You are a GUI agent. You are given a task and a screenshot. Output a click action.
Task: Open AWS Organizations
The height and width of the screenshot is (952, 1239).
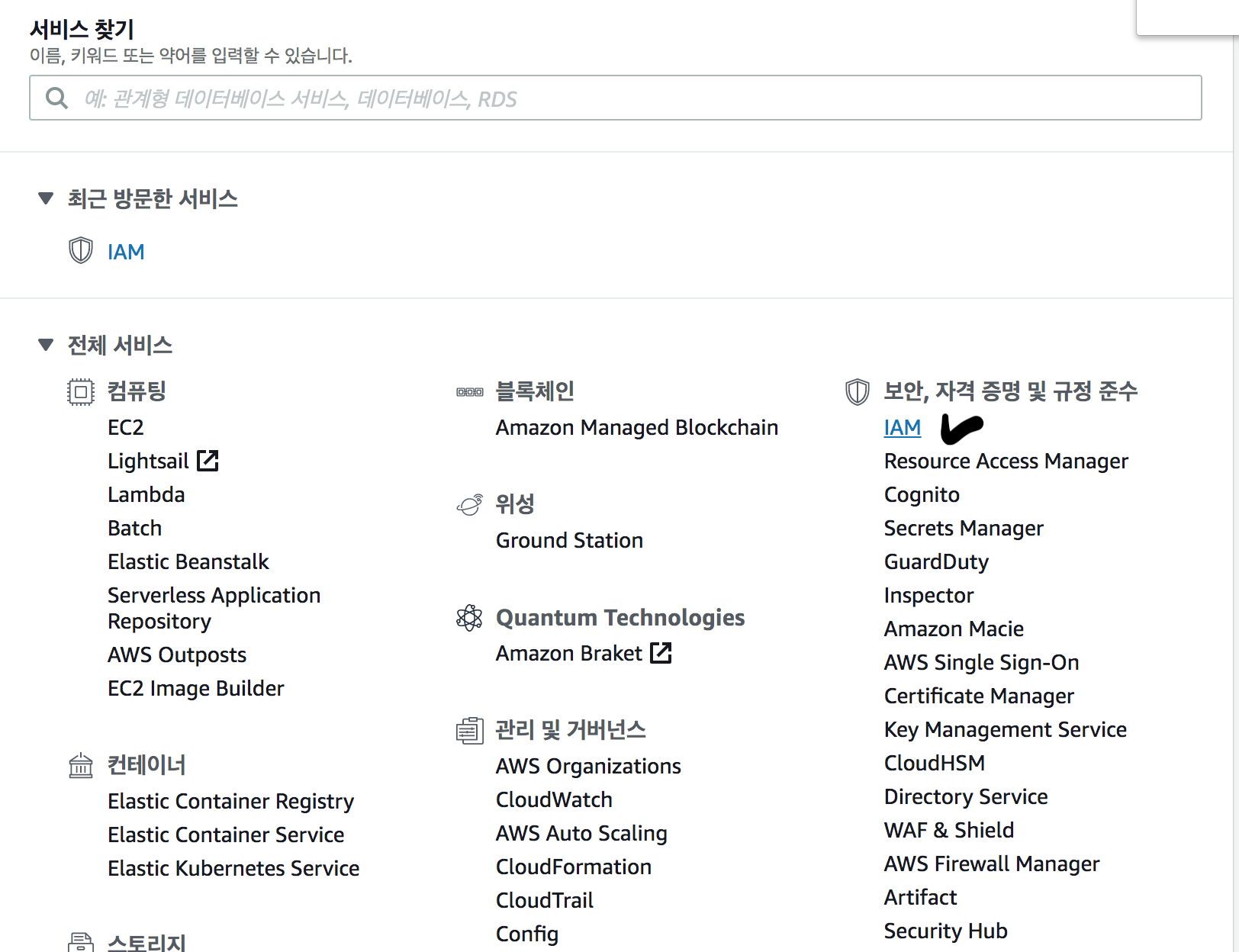[x=588, y=767]
